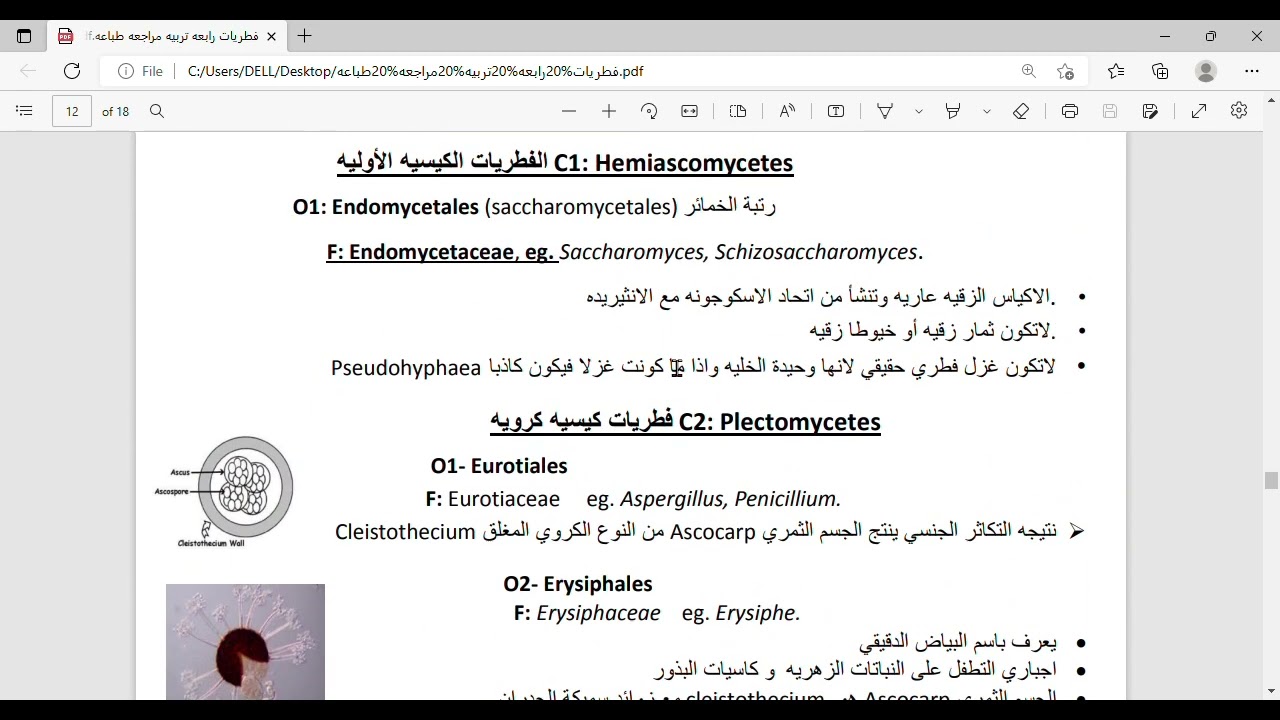Open the user profile avatar
The image size is (1280, 720).
(1206, 71)
